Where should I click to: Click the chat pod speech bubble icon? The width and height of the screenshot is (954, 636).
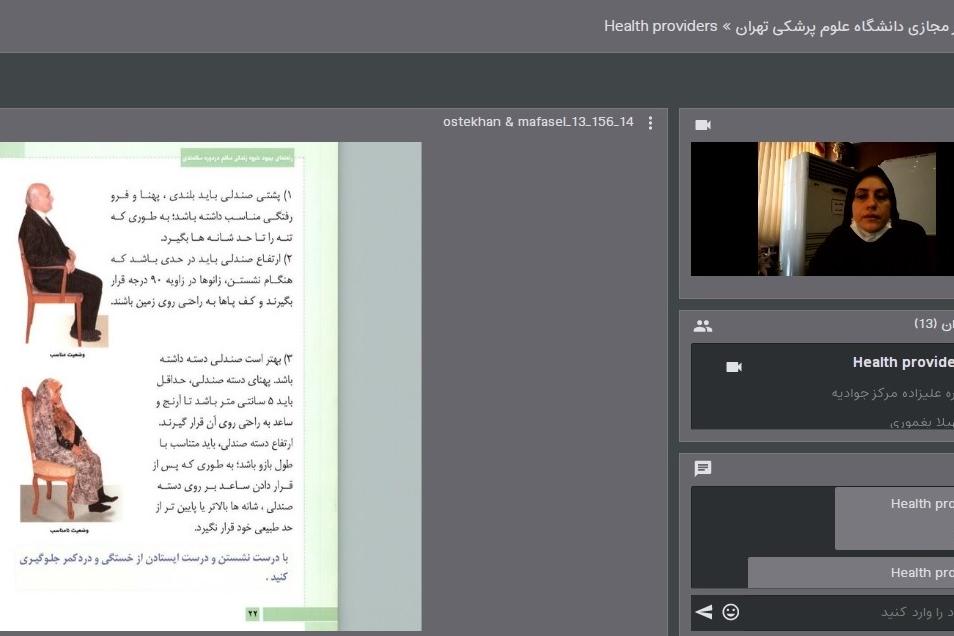click(703, 469)
